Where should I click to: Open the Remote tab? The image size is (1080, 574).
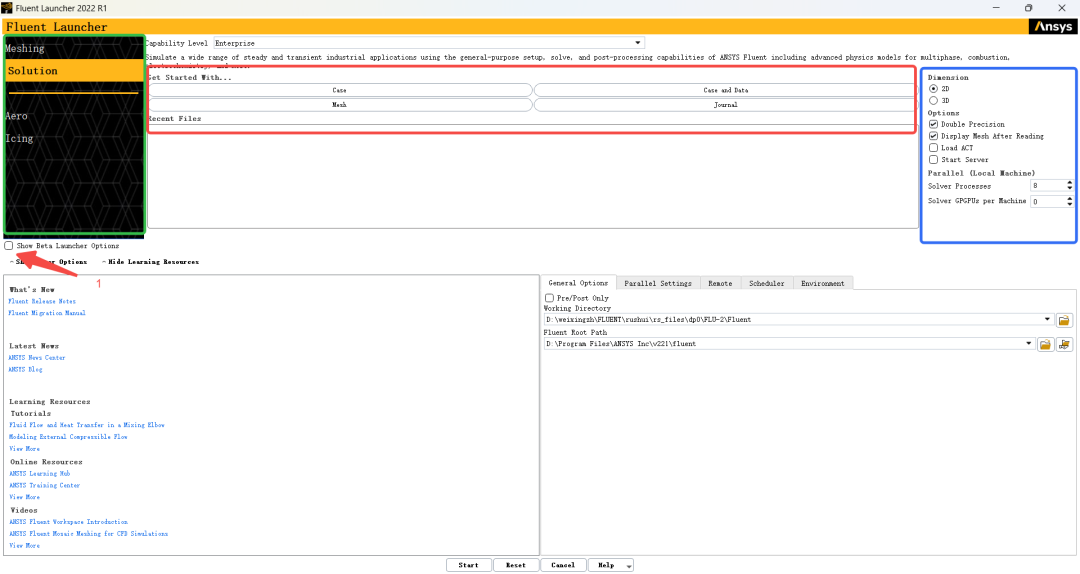720,283
